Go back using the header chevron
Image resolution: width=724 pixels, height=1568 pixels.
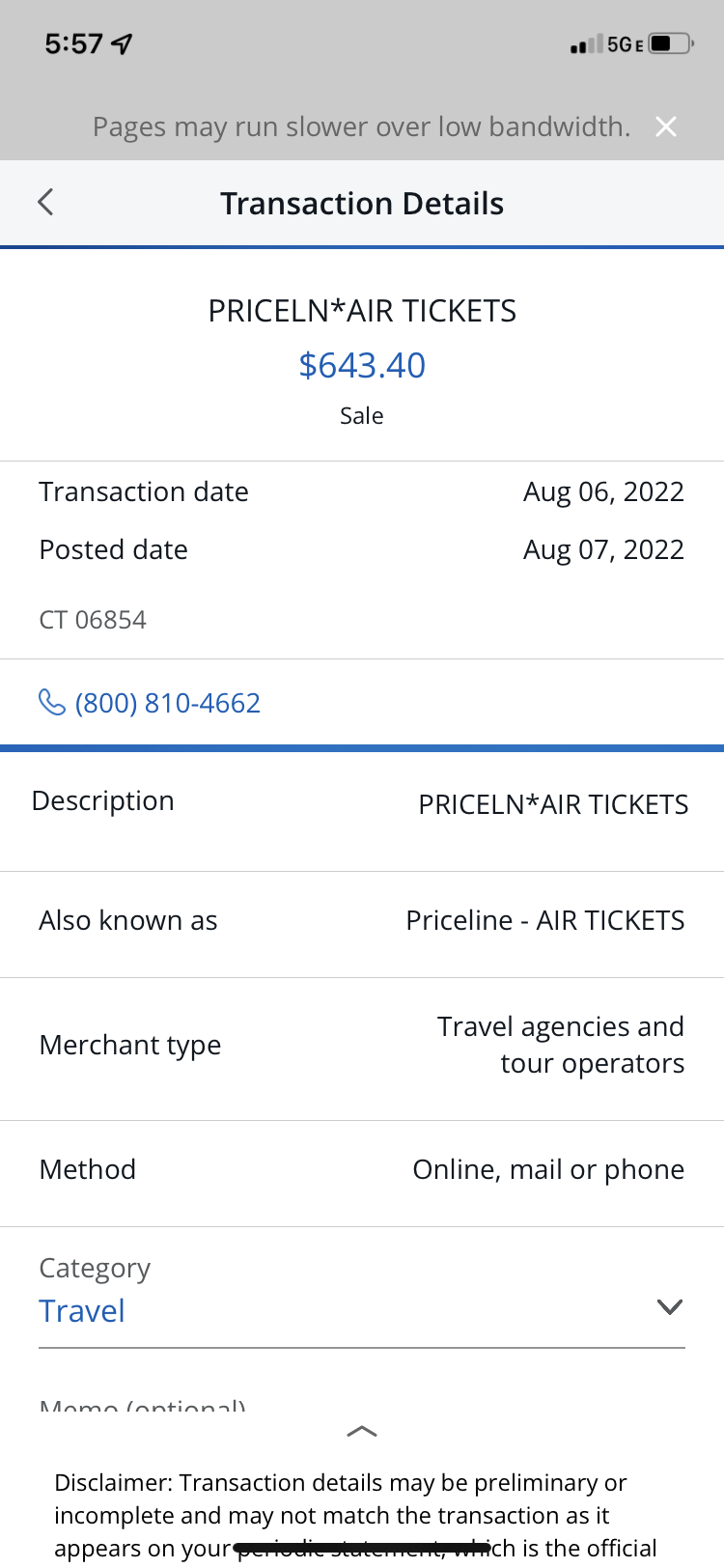click(x=45, y=203)
